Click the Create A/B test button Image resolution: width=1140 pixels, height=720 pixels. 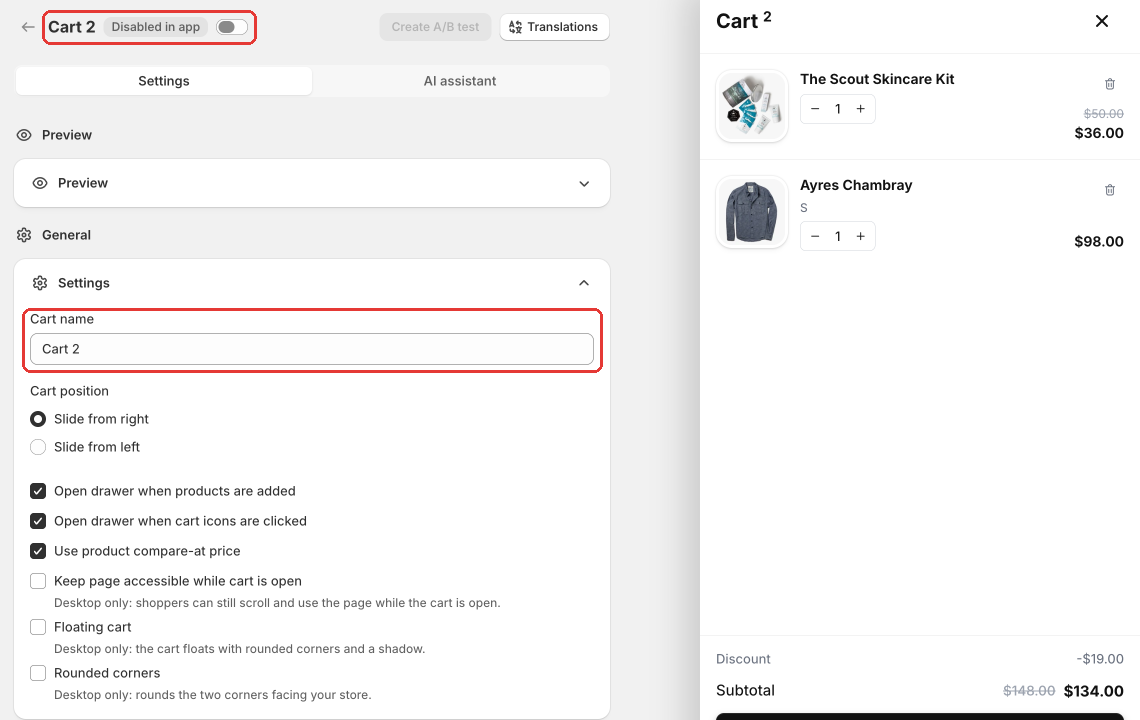click(435, 27)
